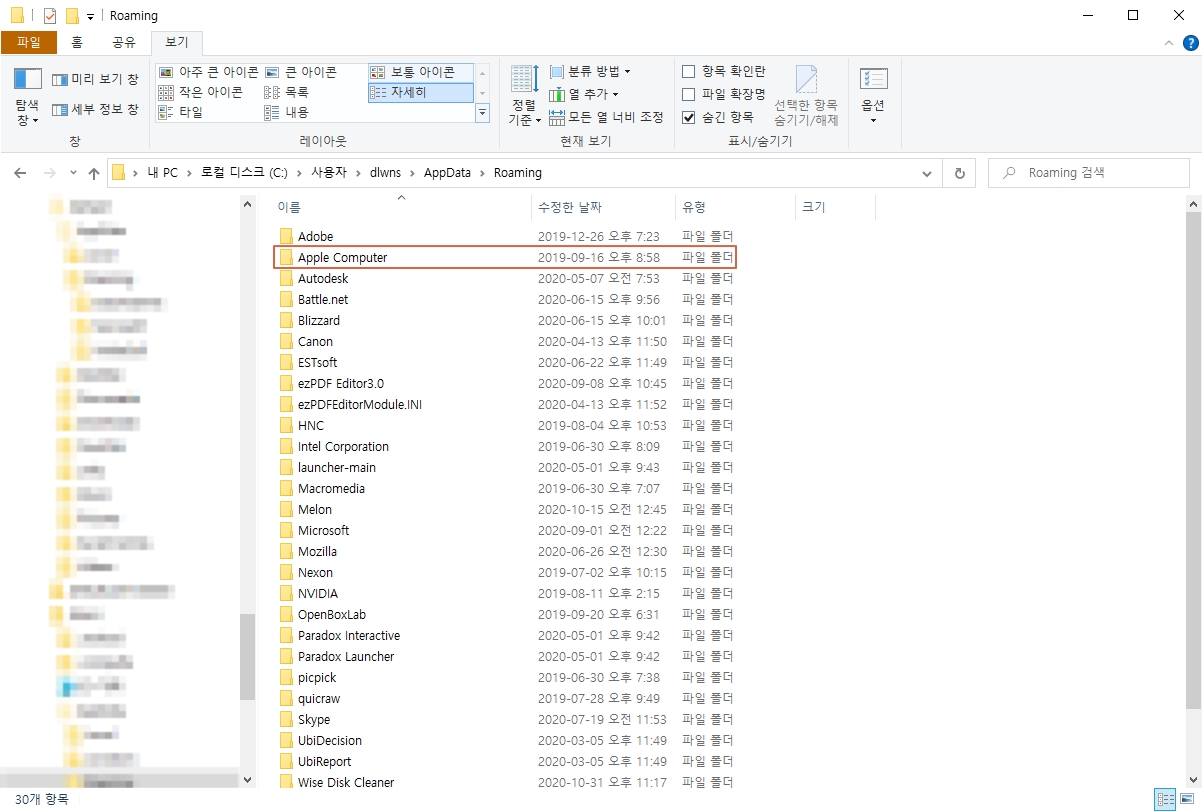Select 타일 tiles layout
The image size is (1203, 812).
pos(181,112)
